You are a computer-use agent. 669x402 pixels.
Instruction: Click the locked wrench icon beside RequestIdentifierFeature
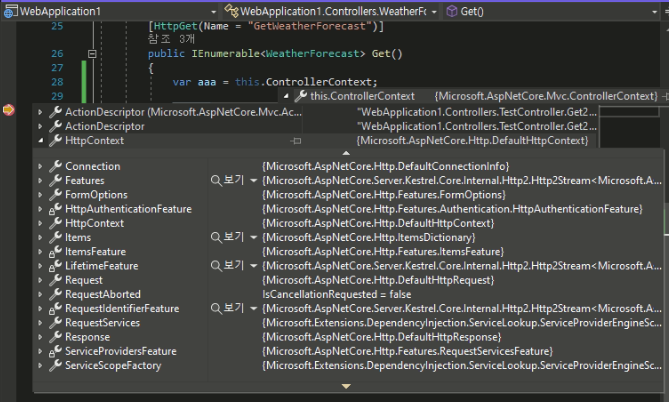[55, 308]
